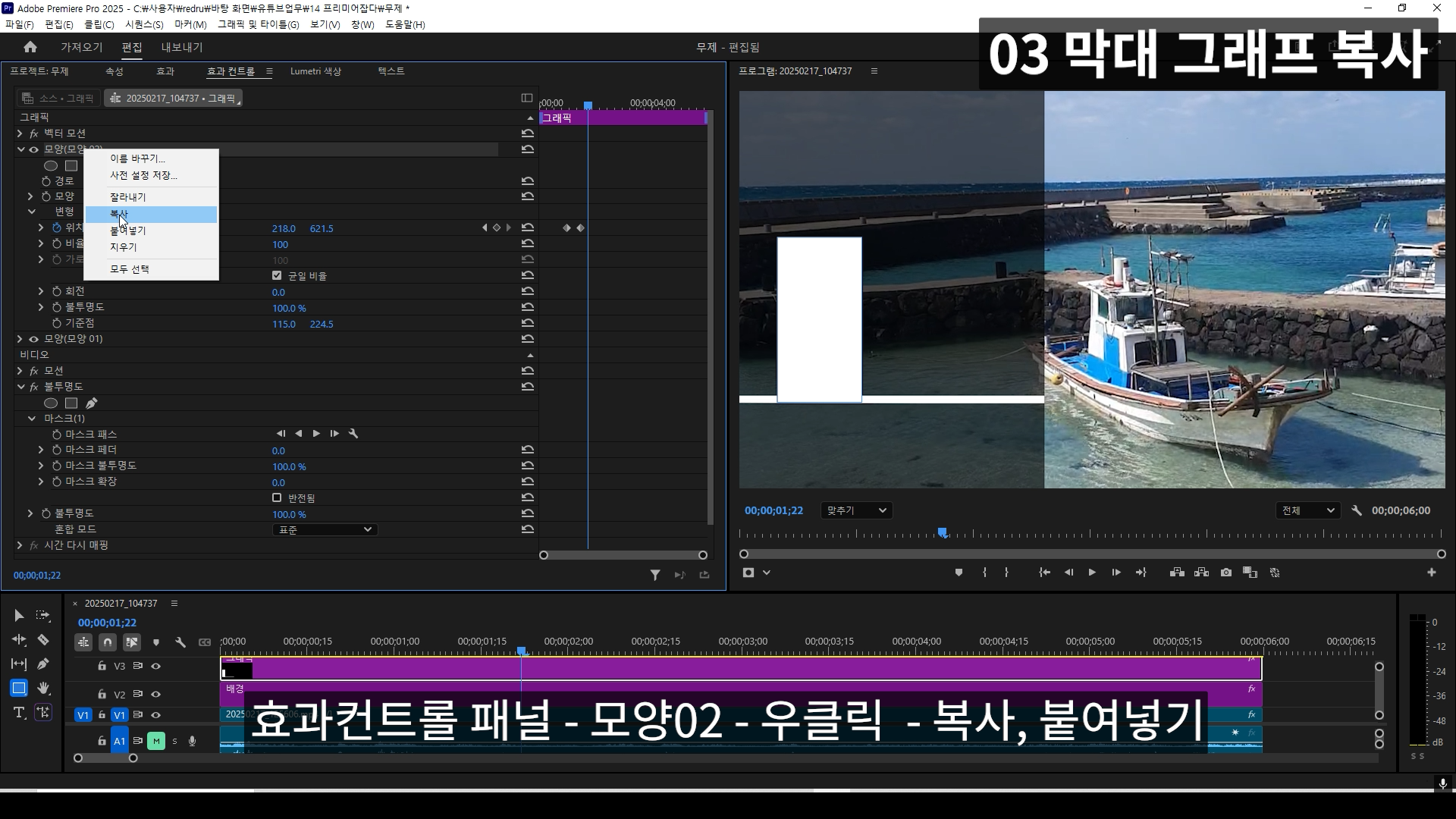Click the pen mask tool under 불투명도
Viewport: 1456px width, 819px height.
point(92,403)
